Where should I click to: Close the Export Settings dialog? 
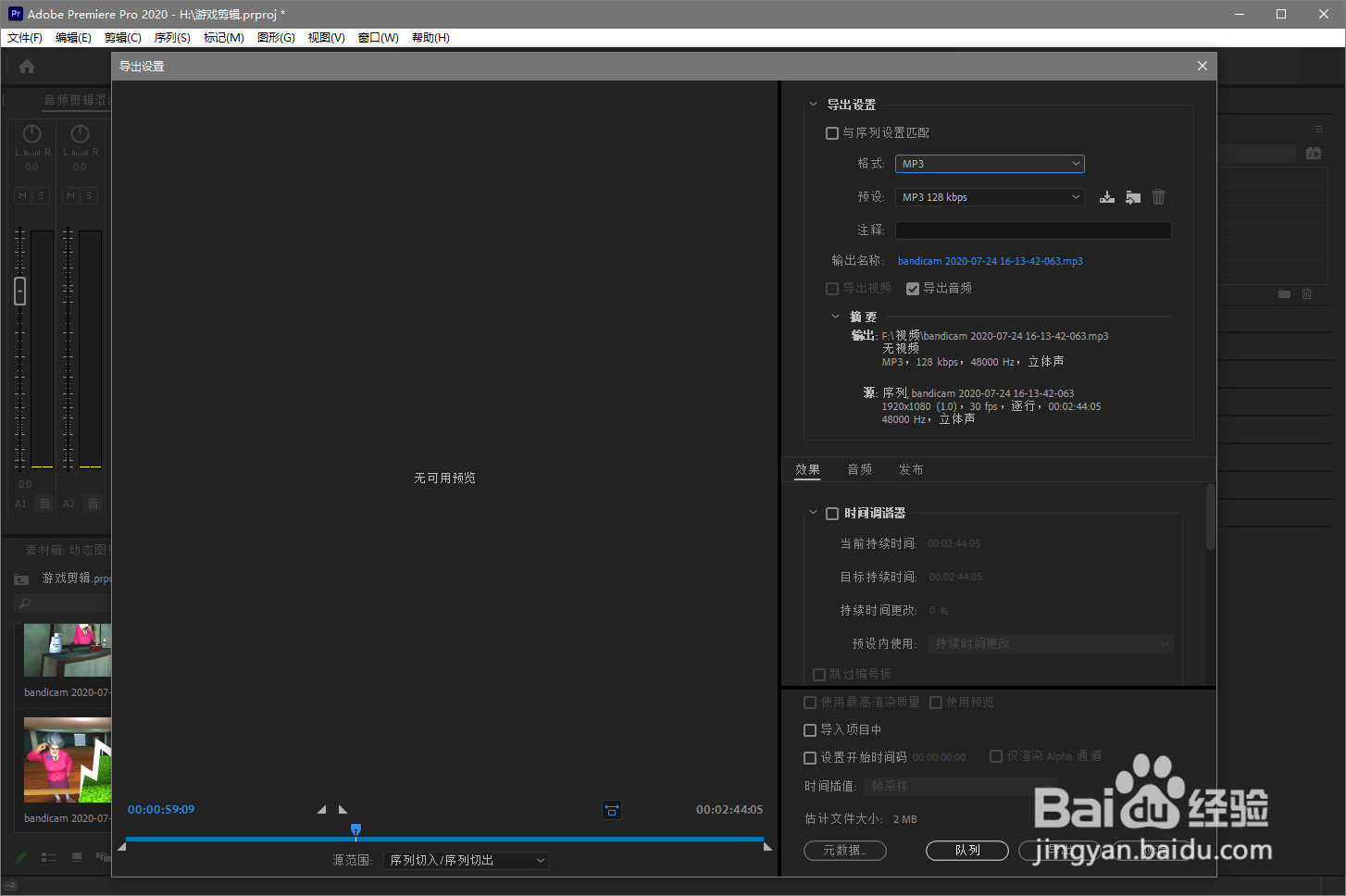(x=1203, y=66)
